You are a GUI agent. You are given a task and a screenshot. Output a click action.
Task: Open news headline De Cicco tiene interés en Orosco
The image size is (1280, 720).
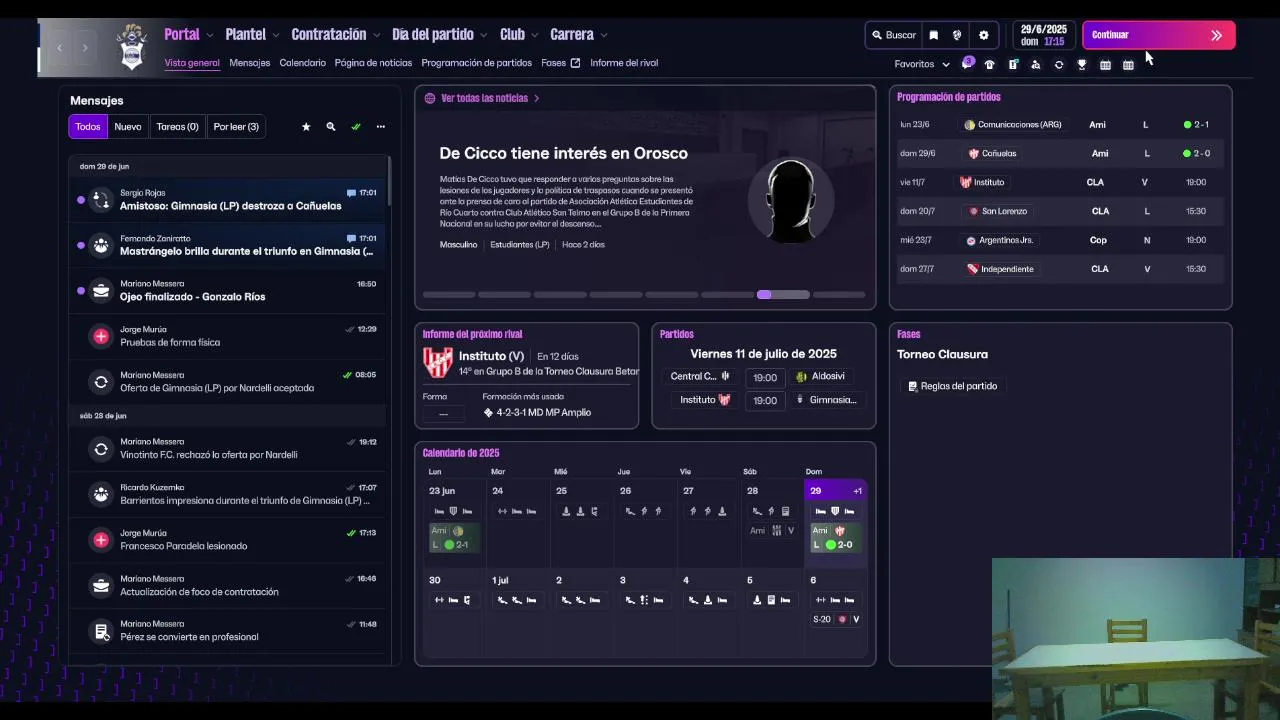point(563,153)
